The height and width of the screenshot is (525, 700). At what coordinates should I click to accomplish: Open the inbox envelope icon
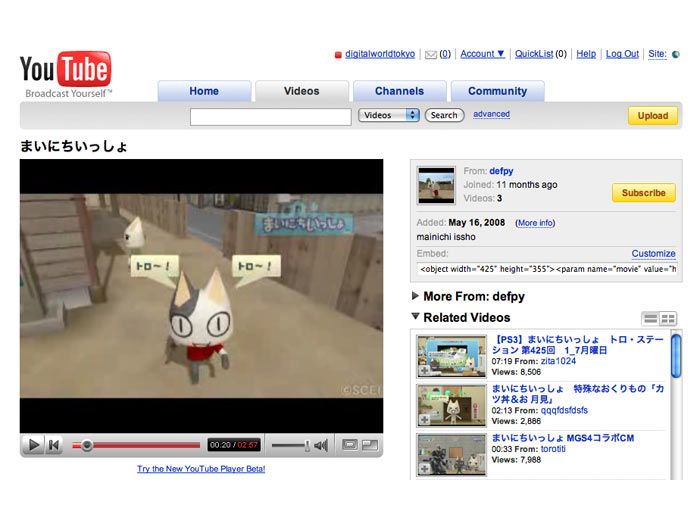click(430, 54)
